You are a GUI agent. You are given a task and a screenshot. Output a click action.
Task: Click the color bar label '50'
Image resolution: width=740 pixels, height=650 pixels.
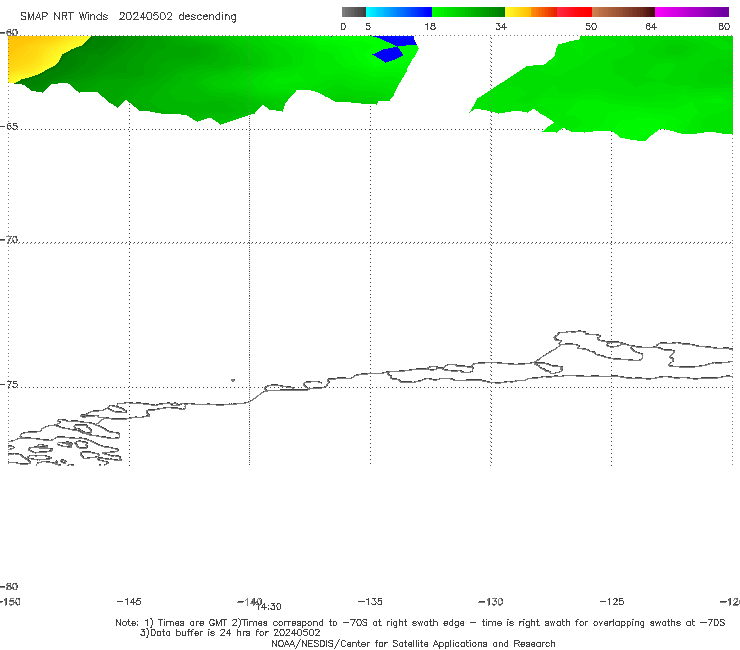click(x=591, y=26)
